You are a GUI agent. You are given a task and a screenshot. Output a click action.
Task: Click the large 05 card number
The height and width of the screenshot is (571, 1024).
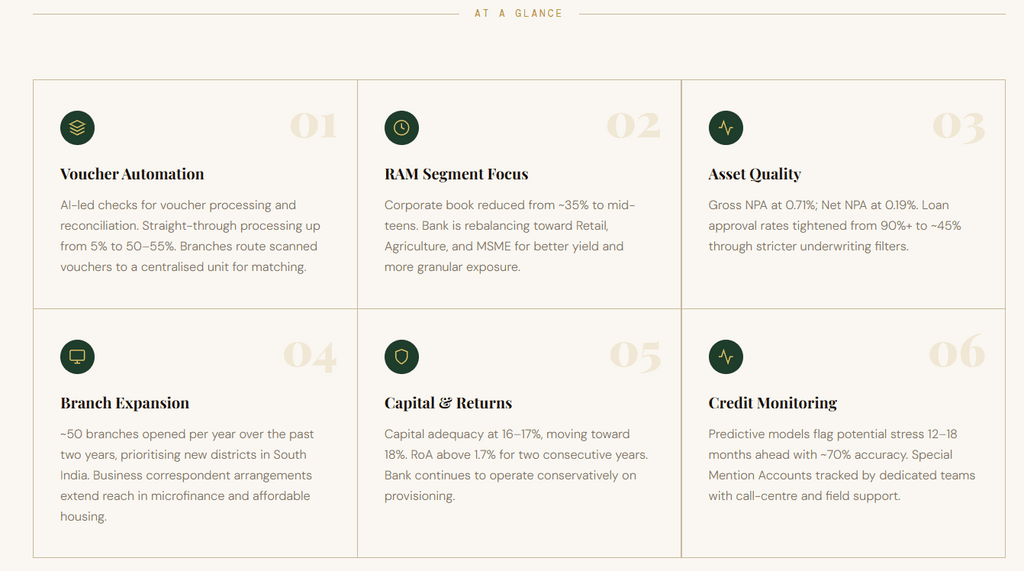[635, 355]
